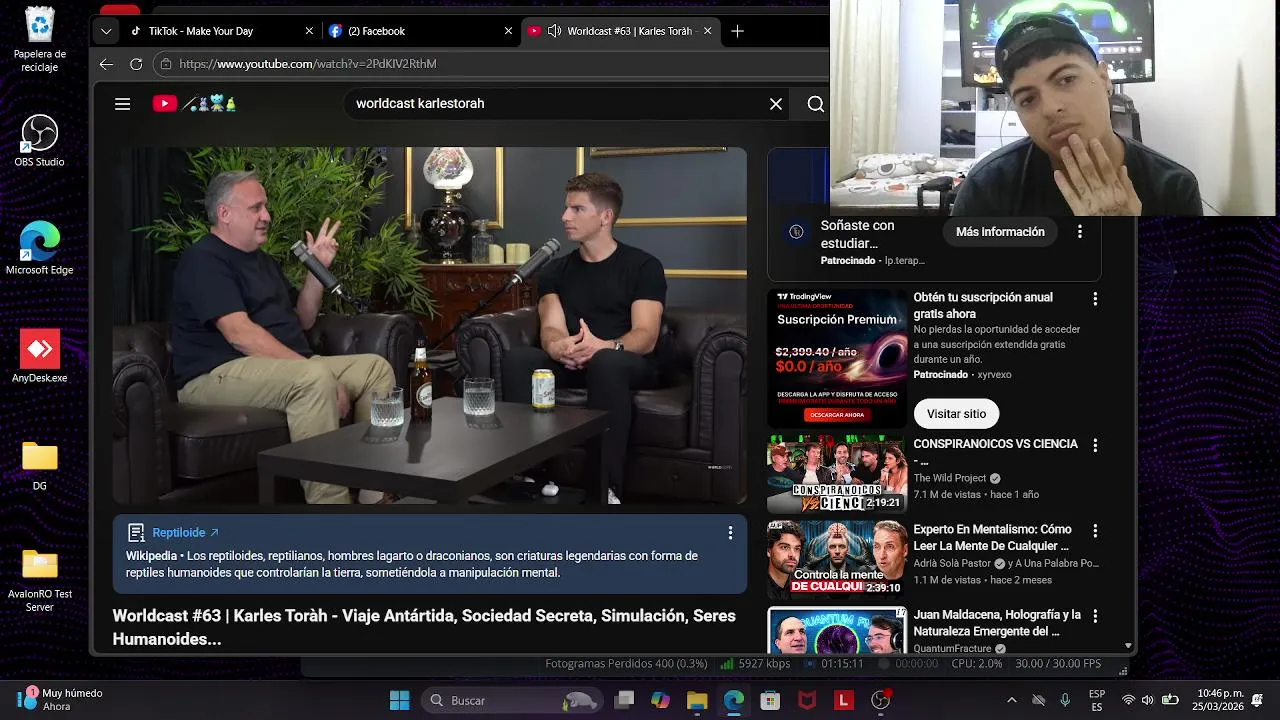Open the Papelera de reciclaje desktop icon
Viewport: 1280px width, 720px height.
coord(40,40)
